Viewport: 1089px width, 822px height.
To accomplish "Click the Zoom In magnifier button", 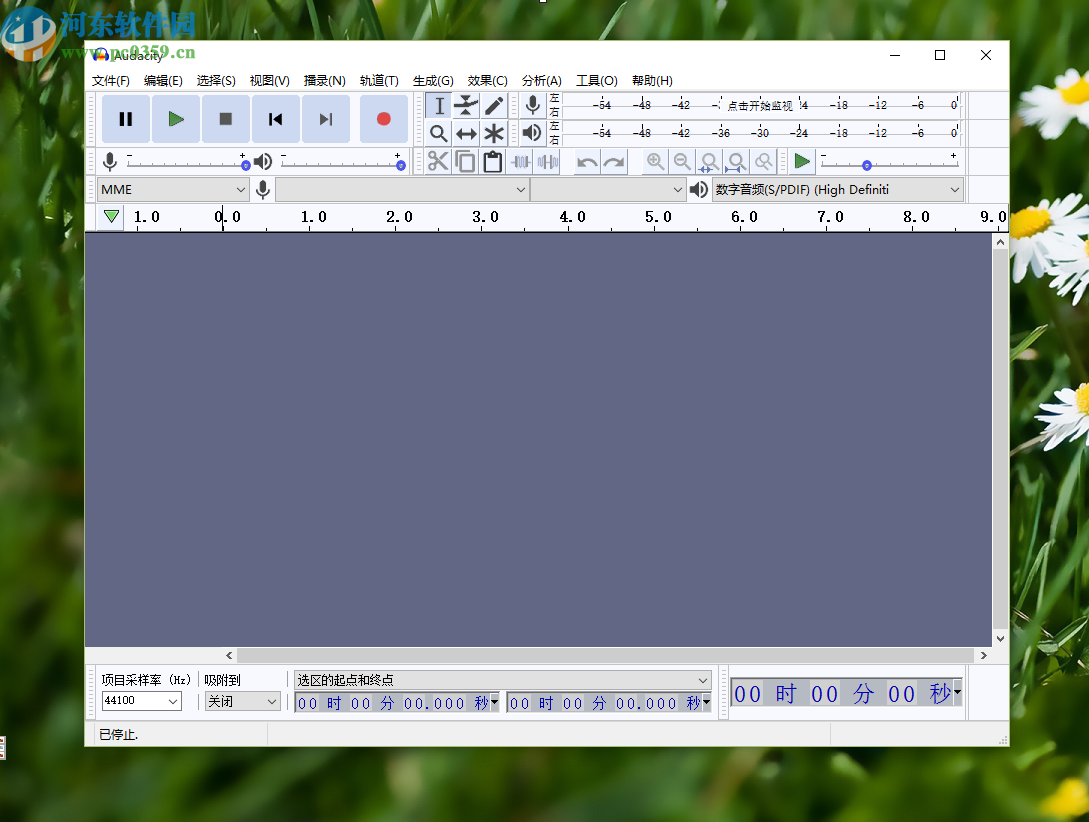I will [x=655, y=162].
